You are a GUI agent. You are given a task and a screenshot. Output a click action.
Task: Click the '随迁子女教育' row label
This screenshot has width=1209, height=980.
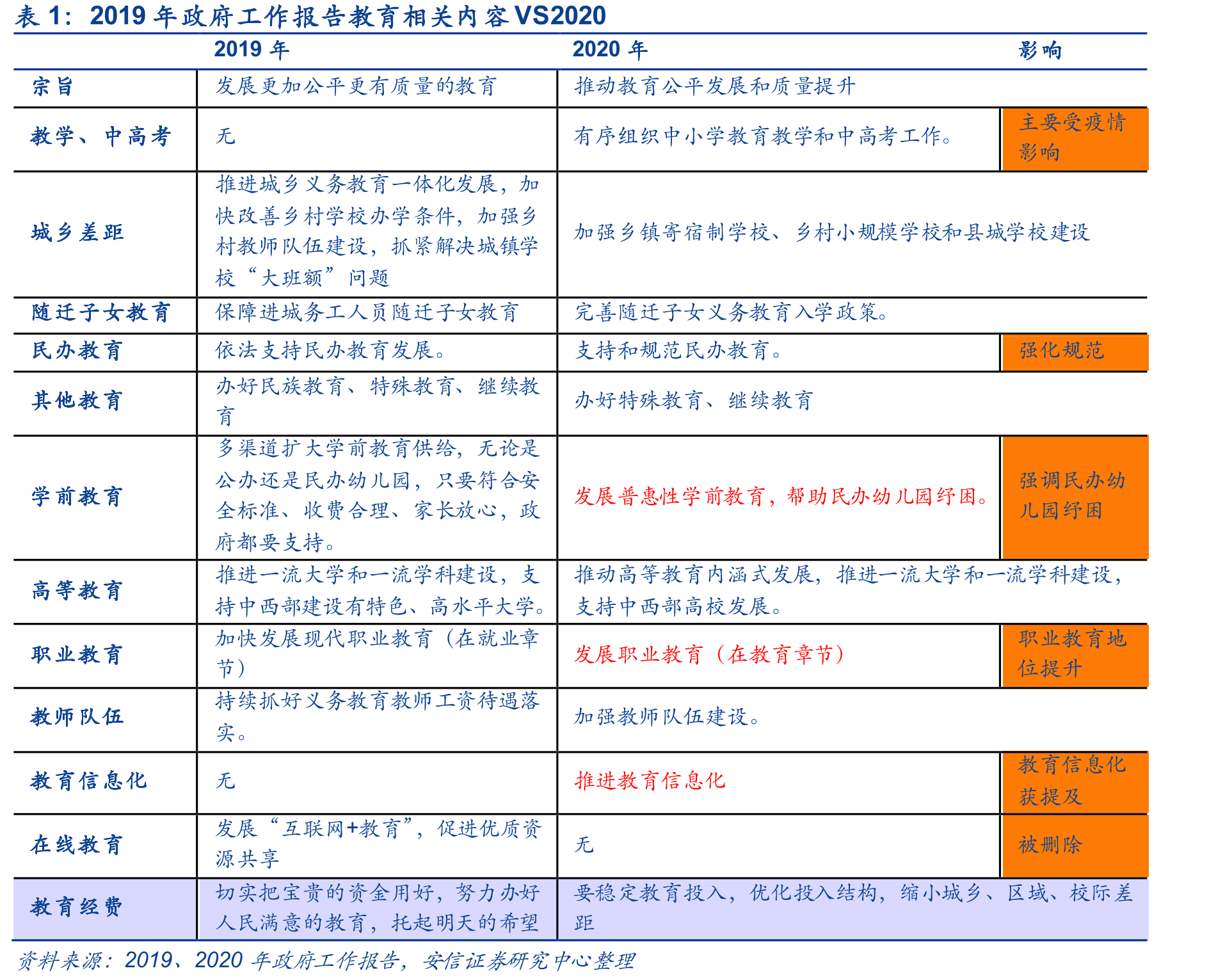click(x=101, y=312)
